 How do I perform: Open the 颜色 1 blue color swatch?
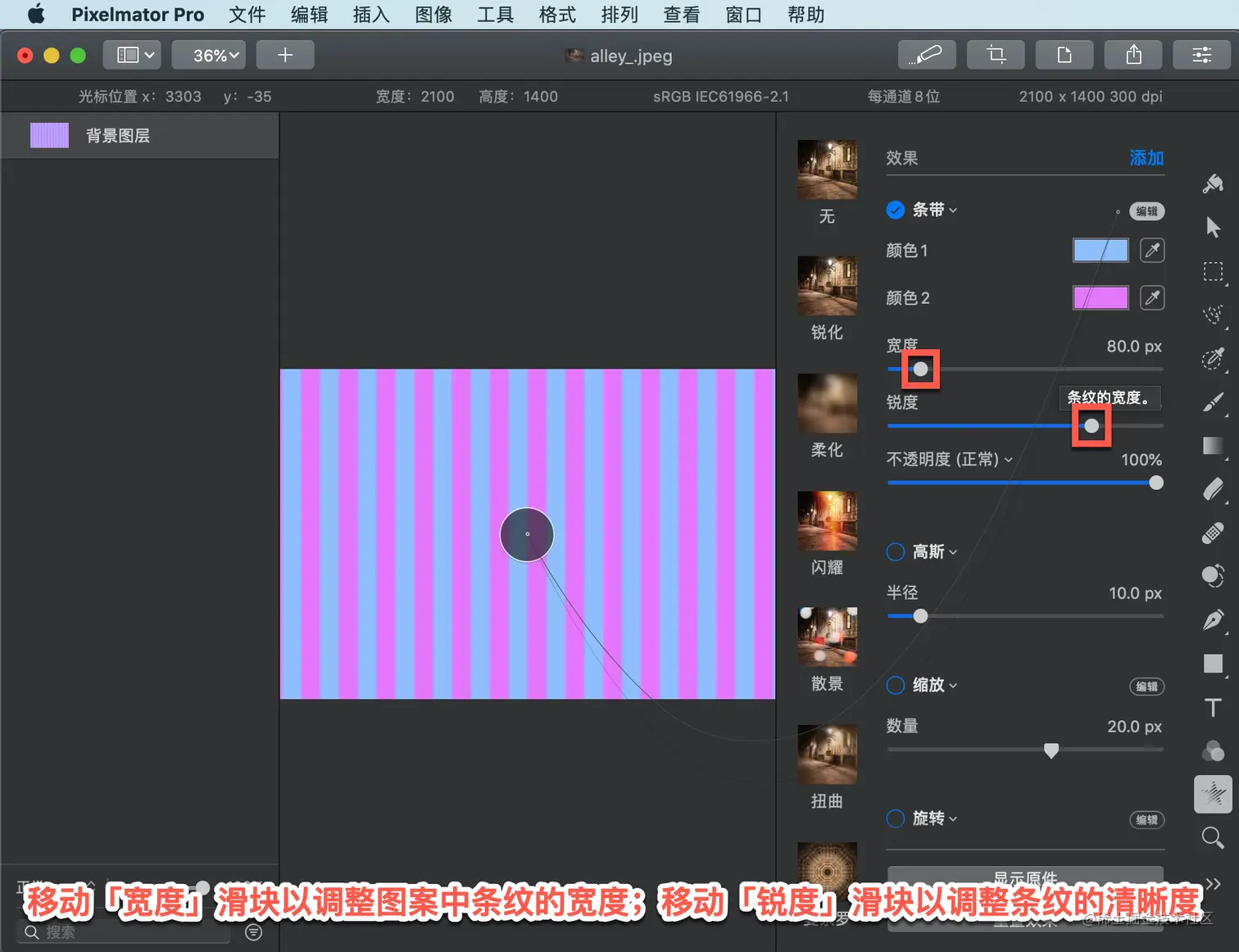click(x=1101, y=251)
